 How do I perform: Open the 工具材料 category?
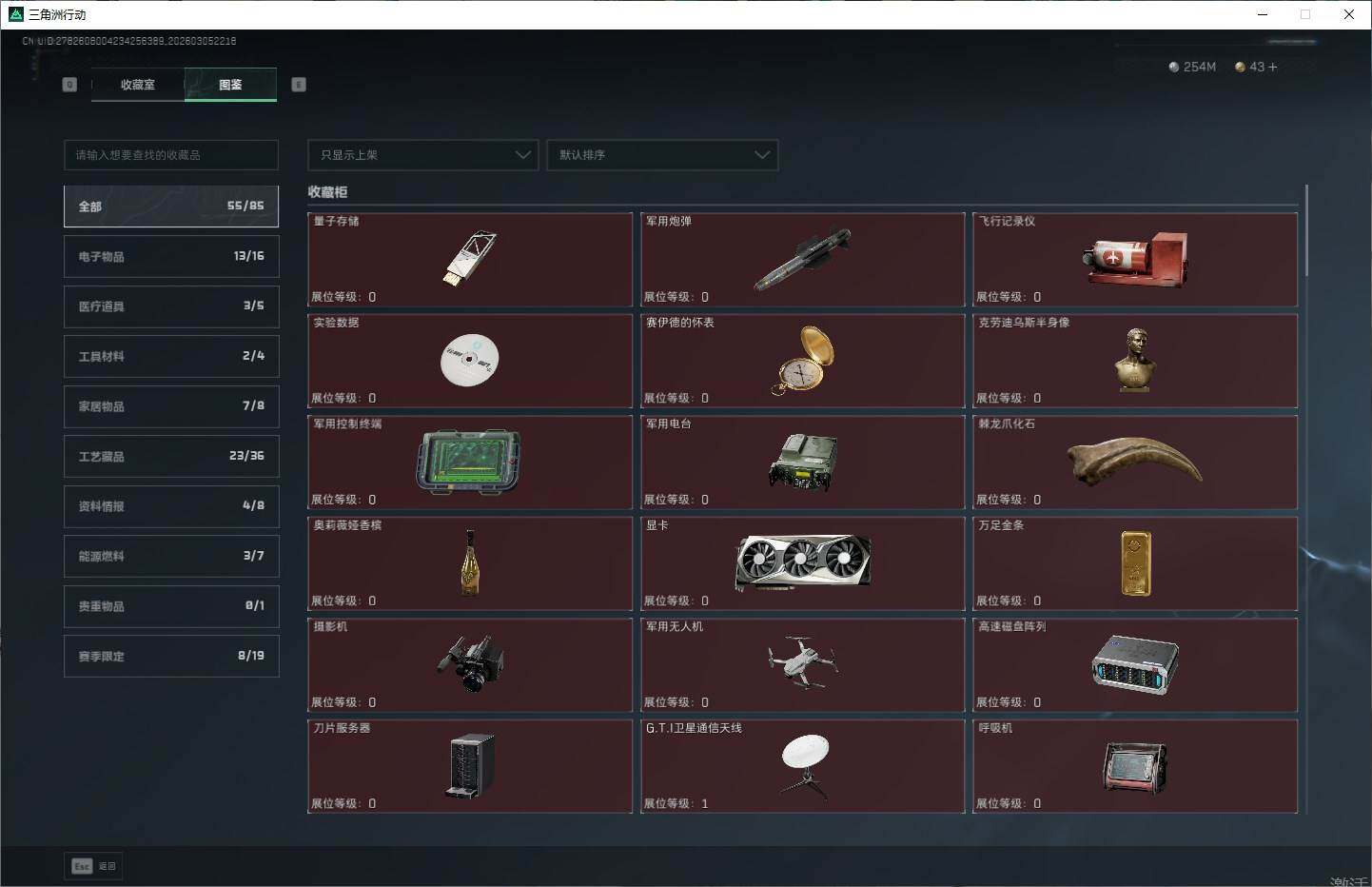pos(171,356)
